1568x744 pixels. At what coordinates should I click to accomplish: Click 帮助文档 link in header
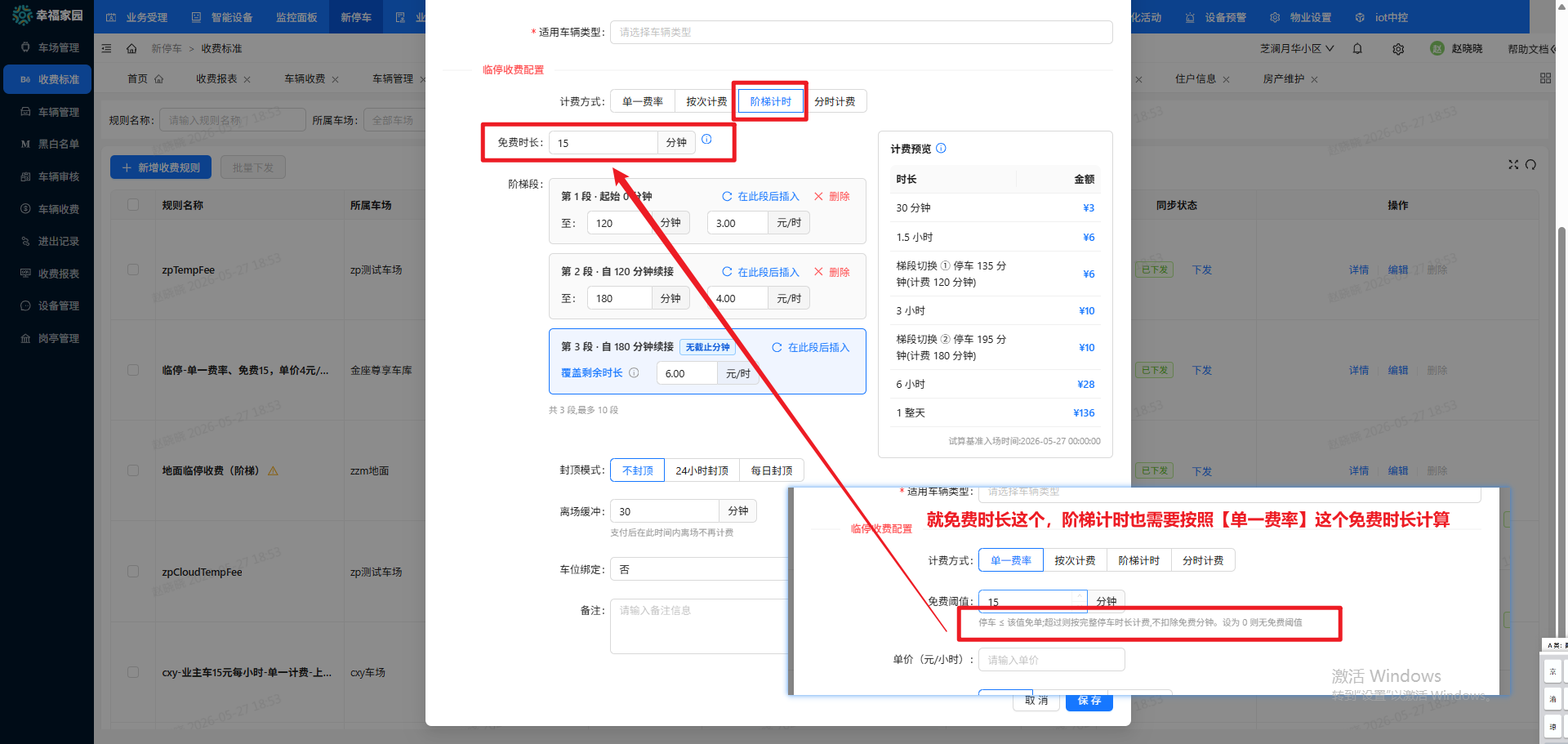[x=1527, y=49]
